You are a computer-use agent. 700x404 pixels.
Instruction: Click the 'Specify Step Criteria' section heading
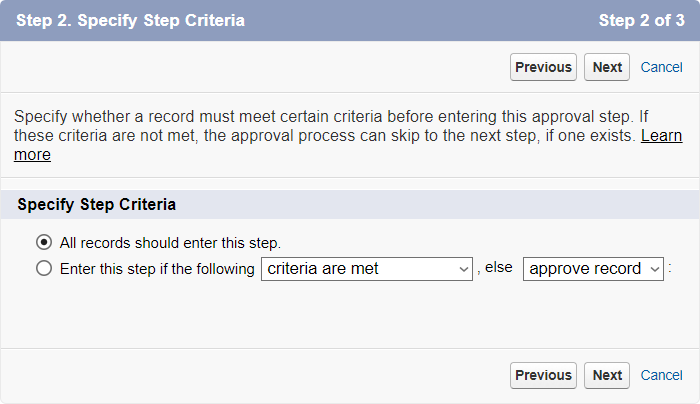coord(97,204)
